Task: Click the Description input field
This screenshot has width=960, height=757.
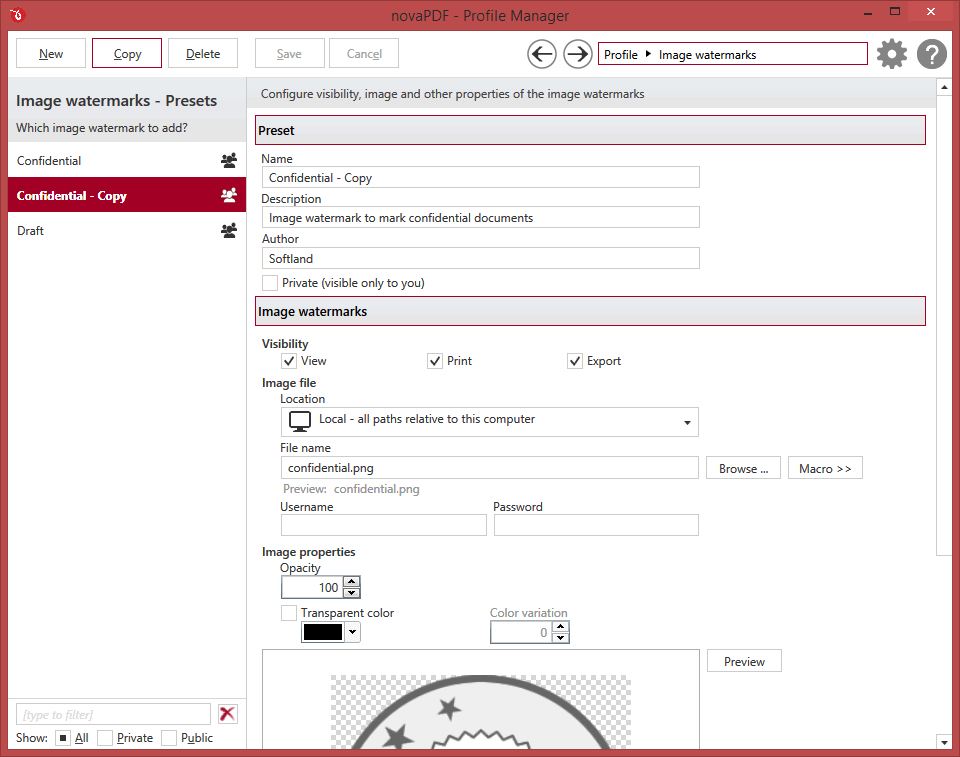Action: click(481, 217)
